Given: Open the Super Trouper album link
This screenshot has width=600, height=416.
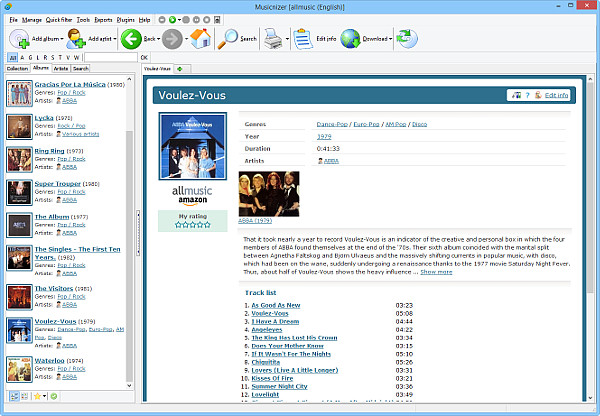Looking at the screenshot, I should pyautogui.click(x=58, y=184).
